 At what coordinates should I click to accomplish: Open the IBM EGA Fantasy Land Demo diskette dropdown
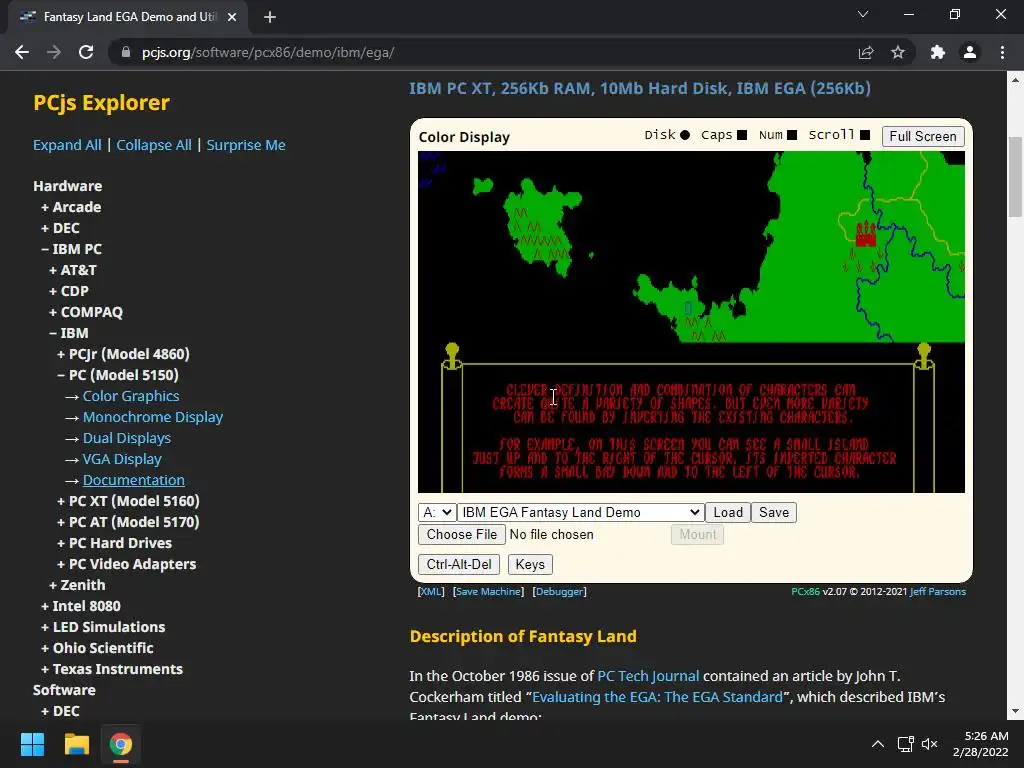[x=581, y=512]
